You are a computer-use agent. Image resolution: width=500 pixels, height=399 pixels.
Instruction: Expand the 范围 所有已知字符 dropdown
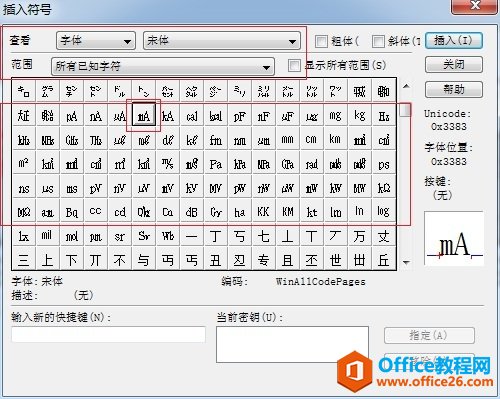[x=163, y=66]
